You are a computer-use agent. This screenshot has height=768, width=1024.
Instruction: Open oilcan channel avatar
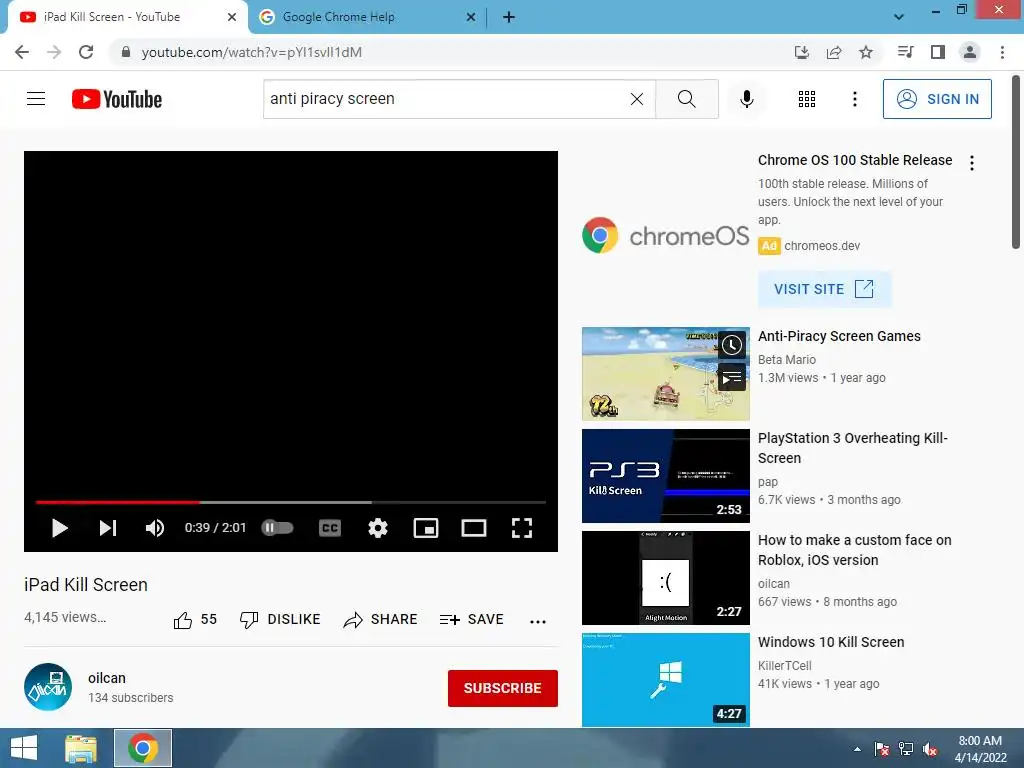(x=48, y=687)
